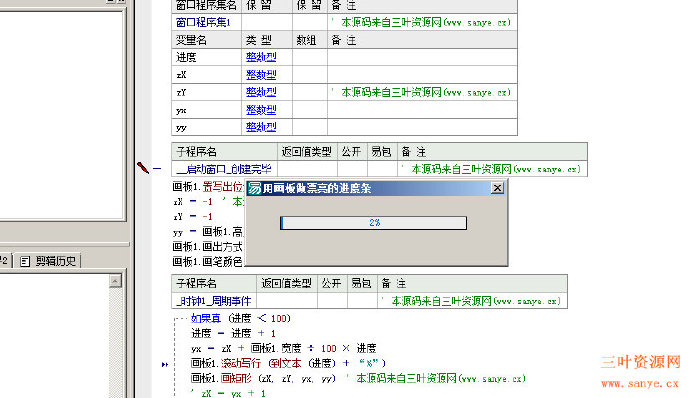Click the 剪辑历史 tab icon

tap(25, 262)
